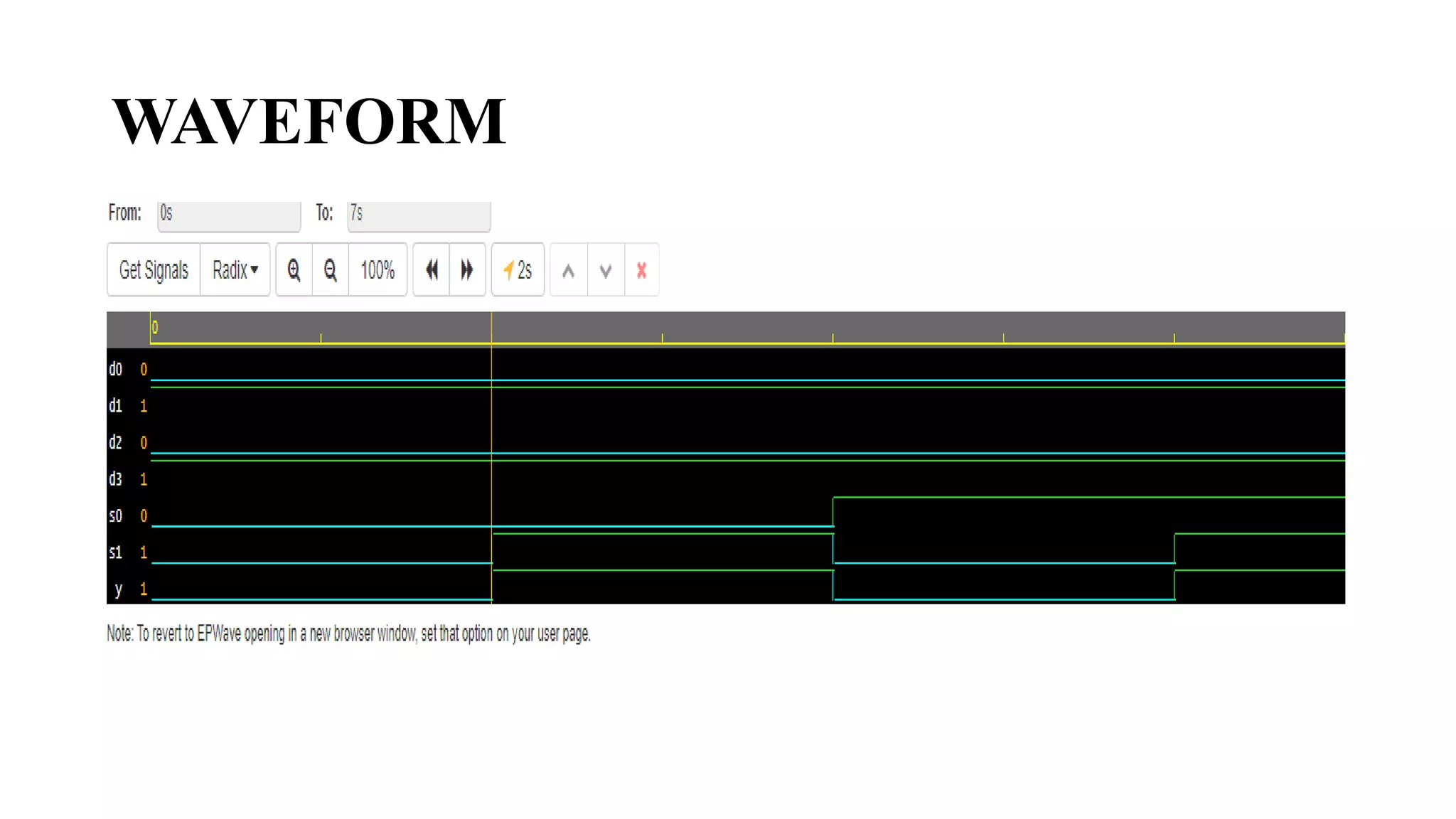
Task: Click the 0 marker on time ruler
Action: tap(155, 328)
